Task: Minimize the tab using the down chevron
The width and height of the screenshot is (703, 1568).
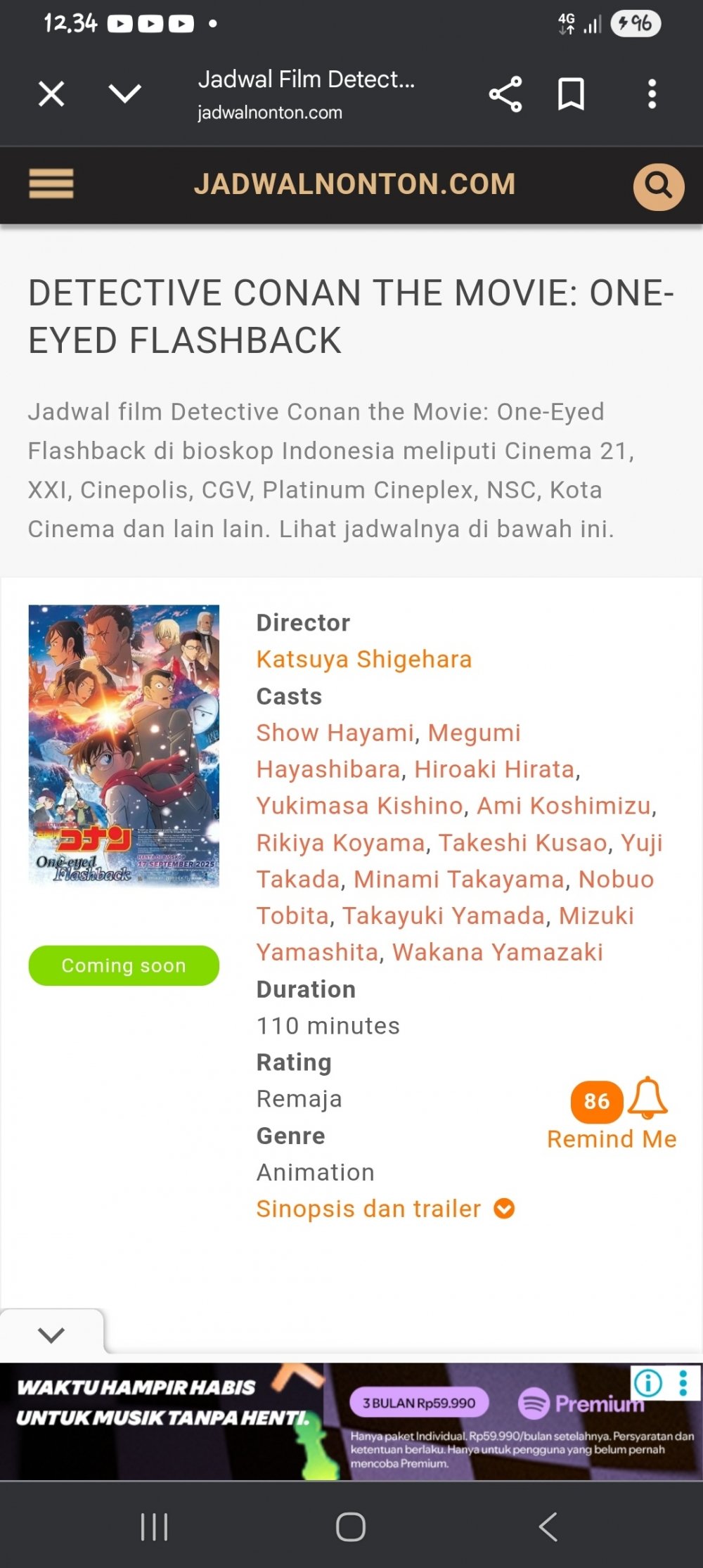Action: tap(125, 93)
